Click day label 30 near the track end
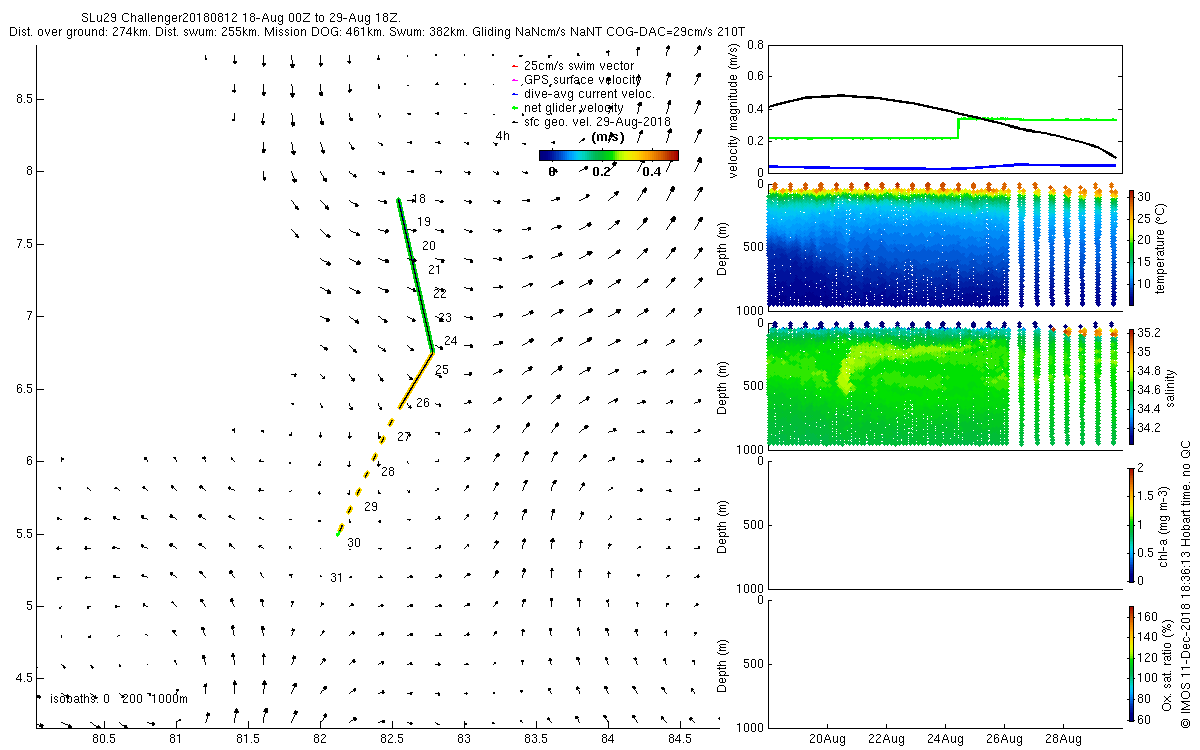 354,543
